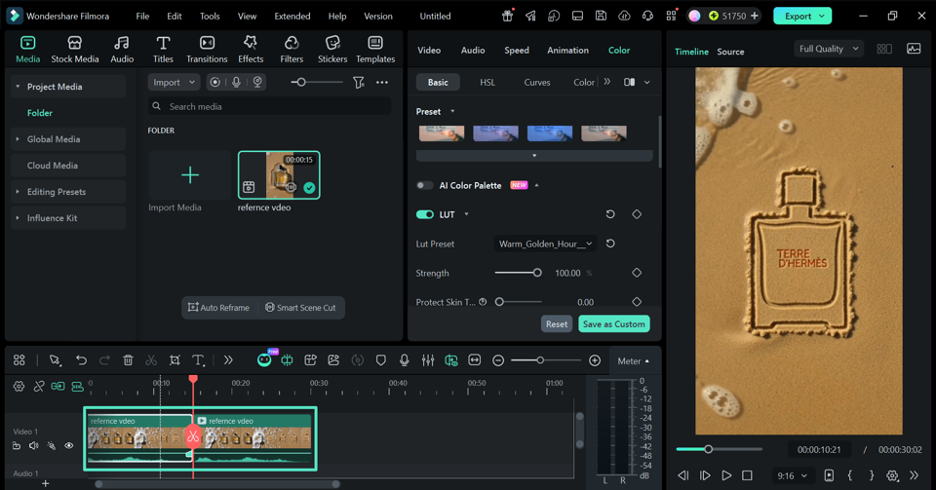Toggle the AI Color Palette switch

click(424, 185)
